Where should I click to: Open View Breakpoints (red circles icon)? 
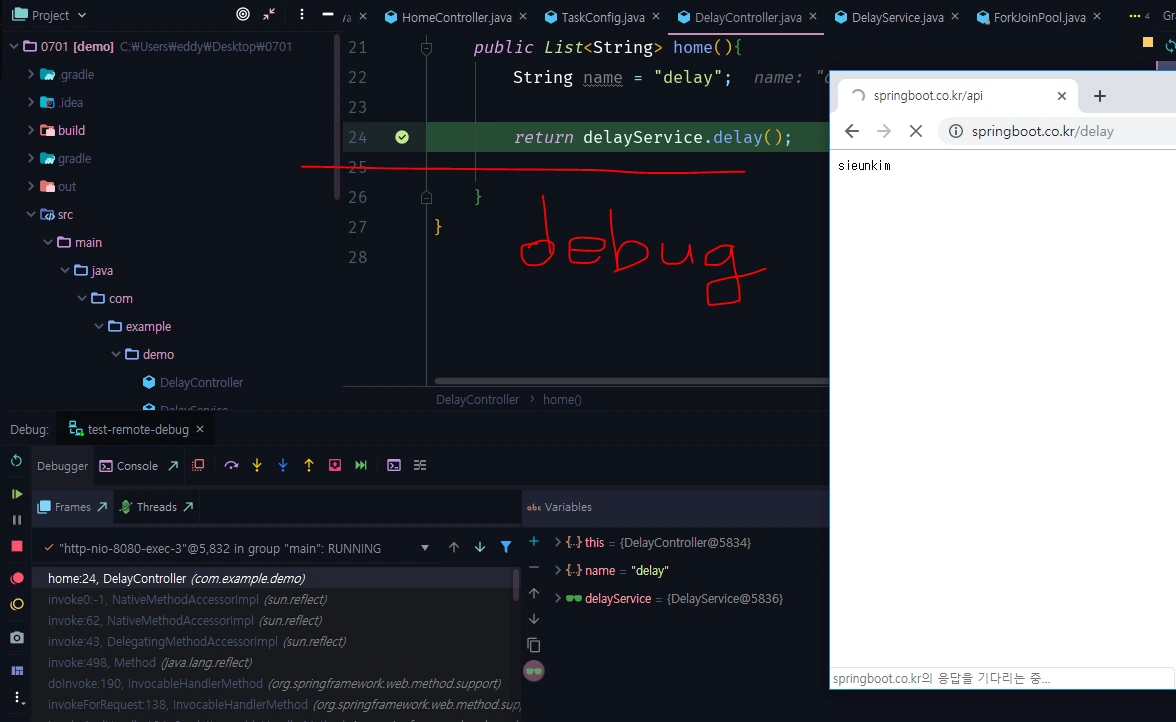point(16,578)
